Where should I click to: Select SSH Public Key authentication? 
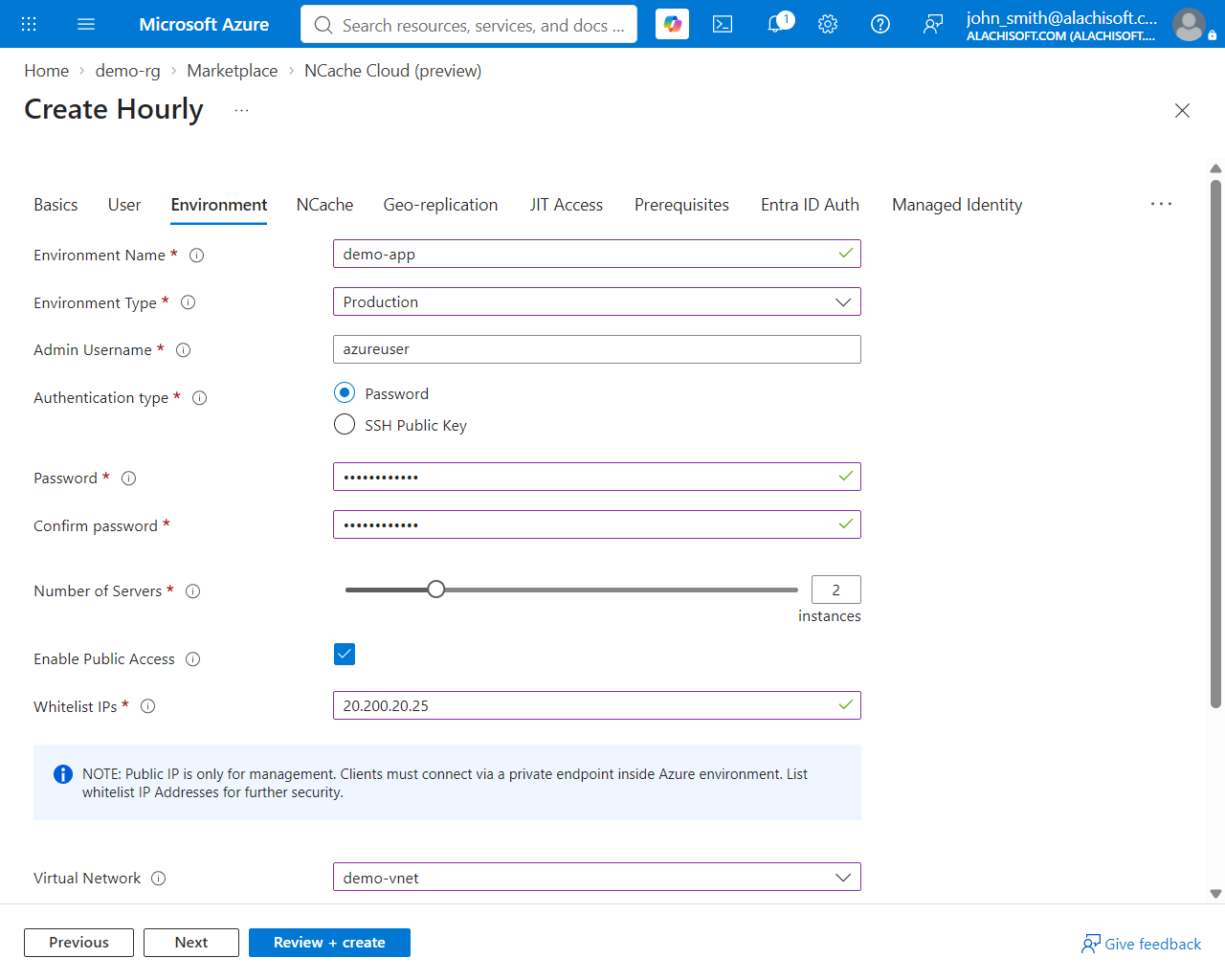pyautogui.click(x=345, y=425)
